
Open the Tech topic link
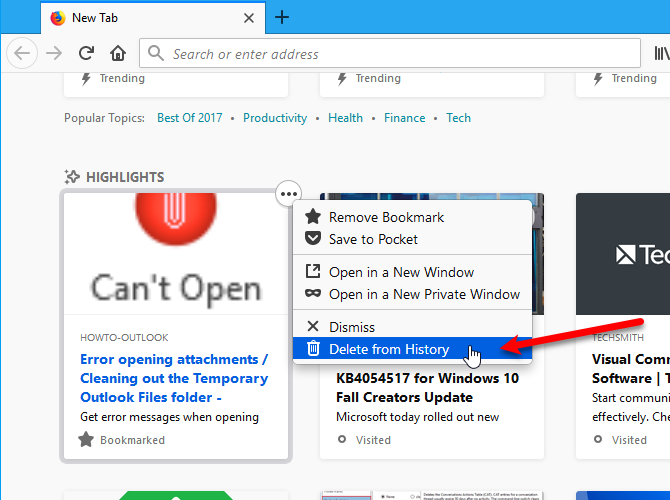[458, 118]
